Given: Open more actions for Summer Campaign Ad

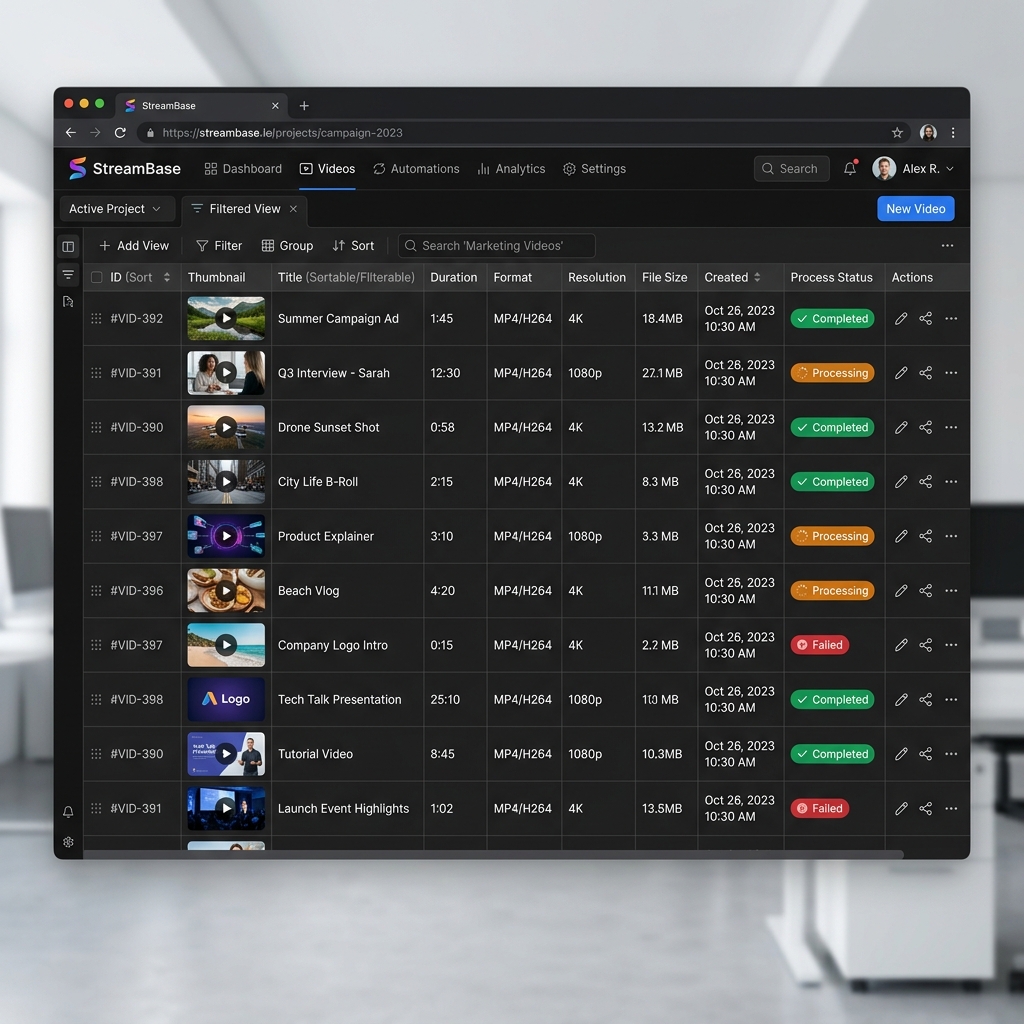Looking at the screenshot, I should pyautogui.click(x=951, y=319).
